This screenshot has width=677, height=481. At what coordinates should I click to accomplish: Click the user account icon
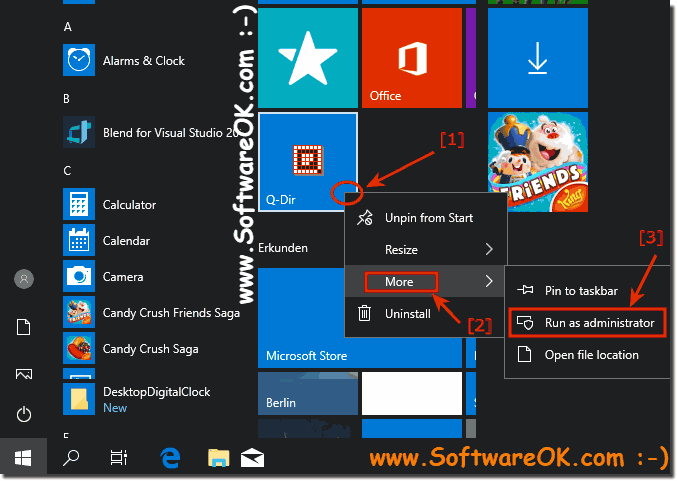24,279
